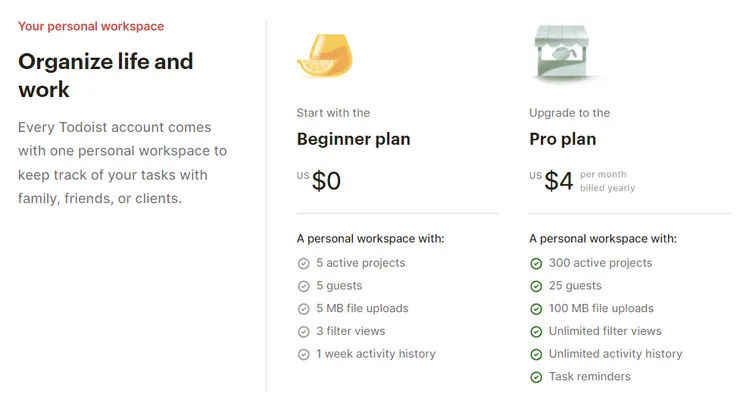Select the Pro plan heading

tap(562, 139)
